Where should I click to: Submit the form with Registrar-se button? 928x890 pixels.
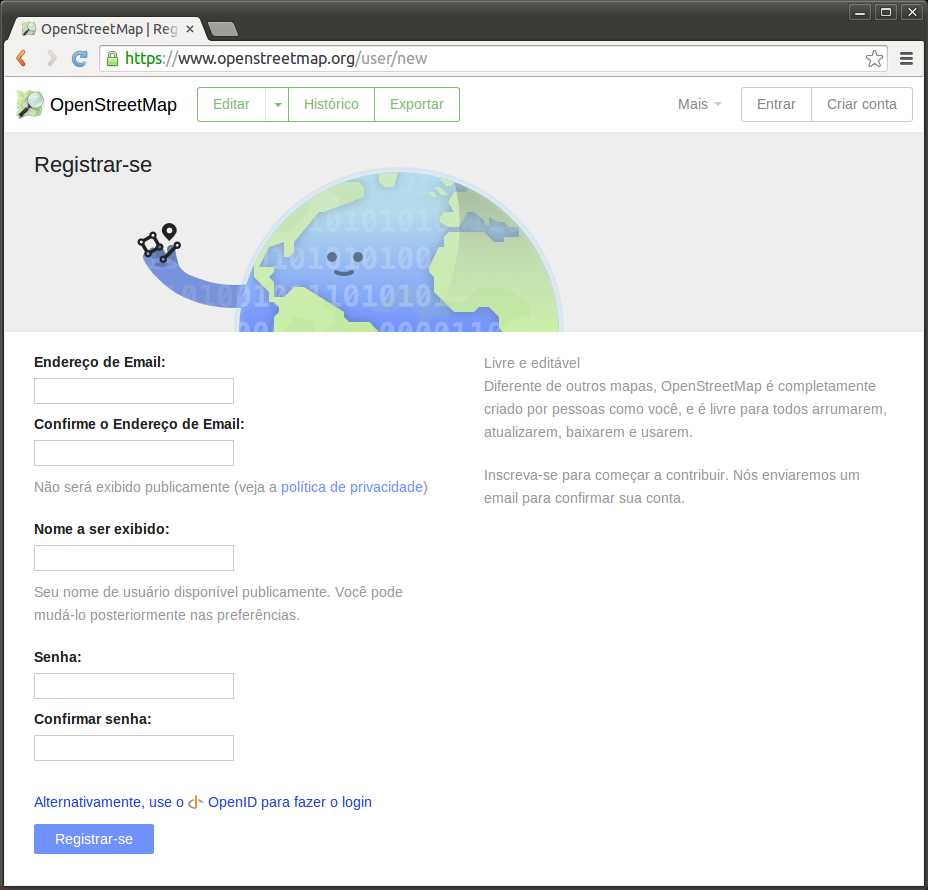point(94,839)
